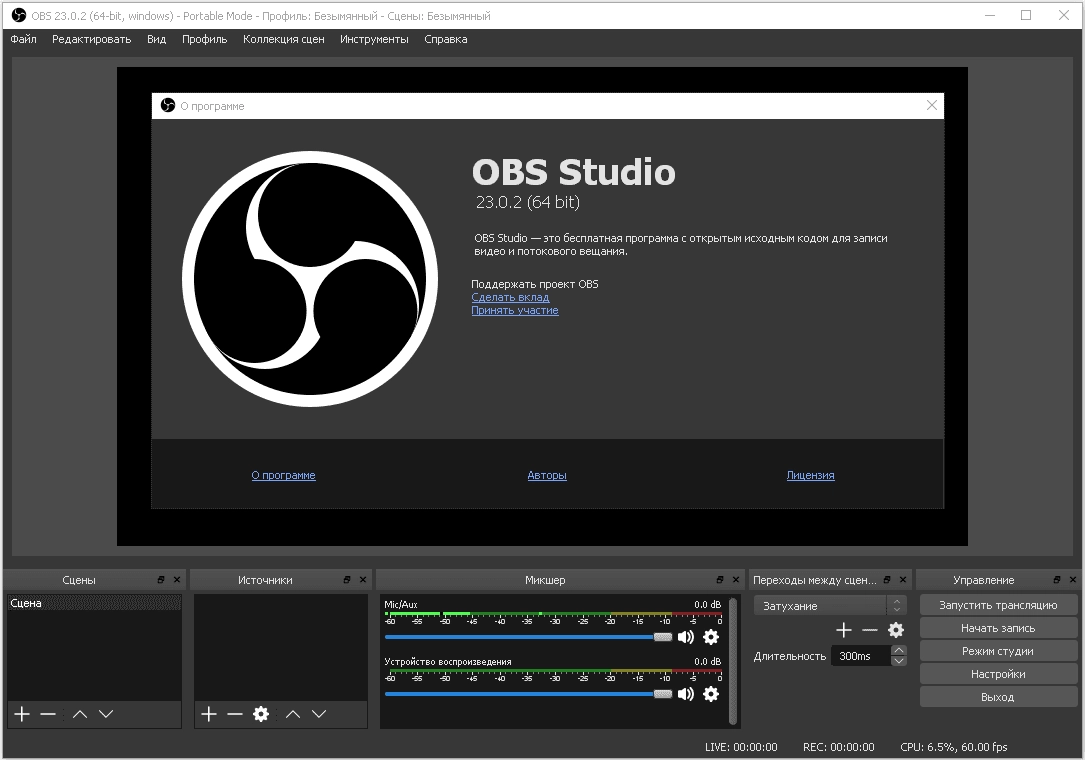Move source up arrow in Источники

(x=293, y=714)
